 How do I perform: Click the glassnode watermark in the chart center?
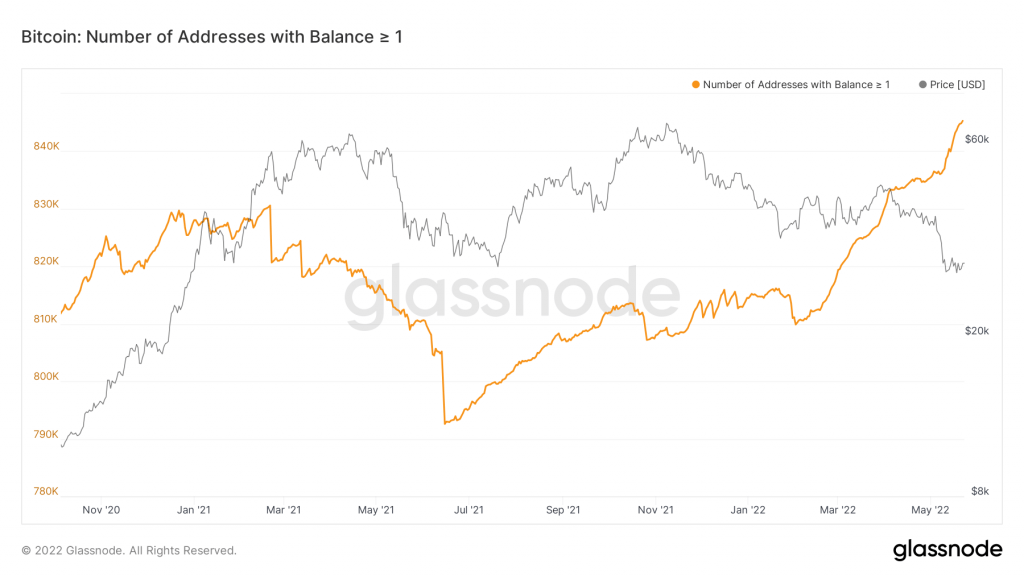tap(512, 297)
